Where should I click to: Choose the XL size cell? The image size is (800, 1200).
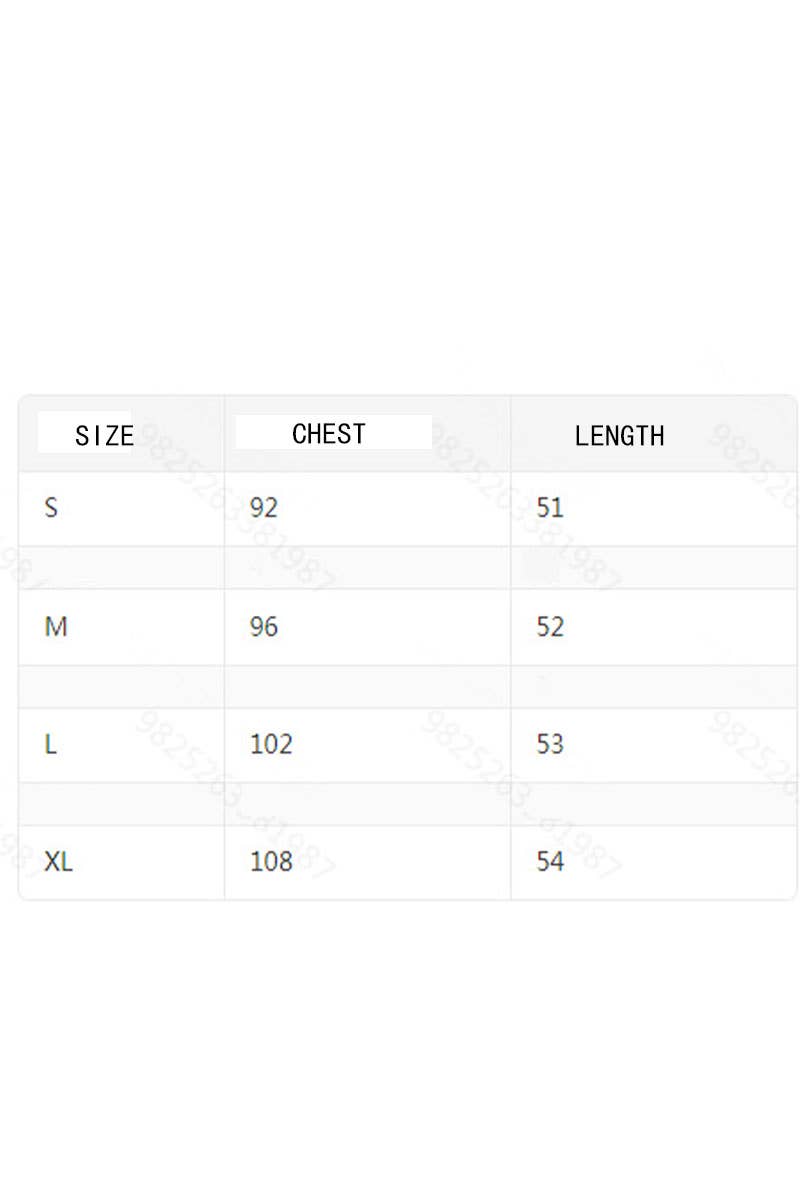tap(59, 861)
